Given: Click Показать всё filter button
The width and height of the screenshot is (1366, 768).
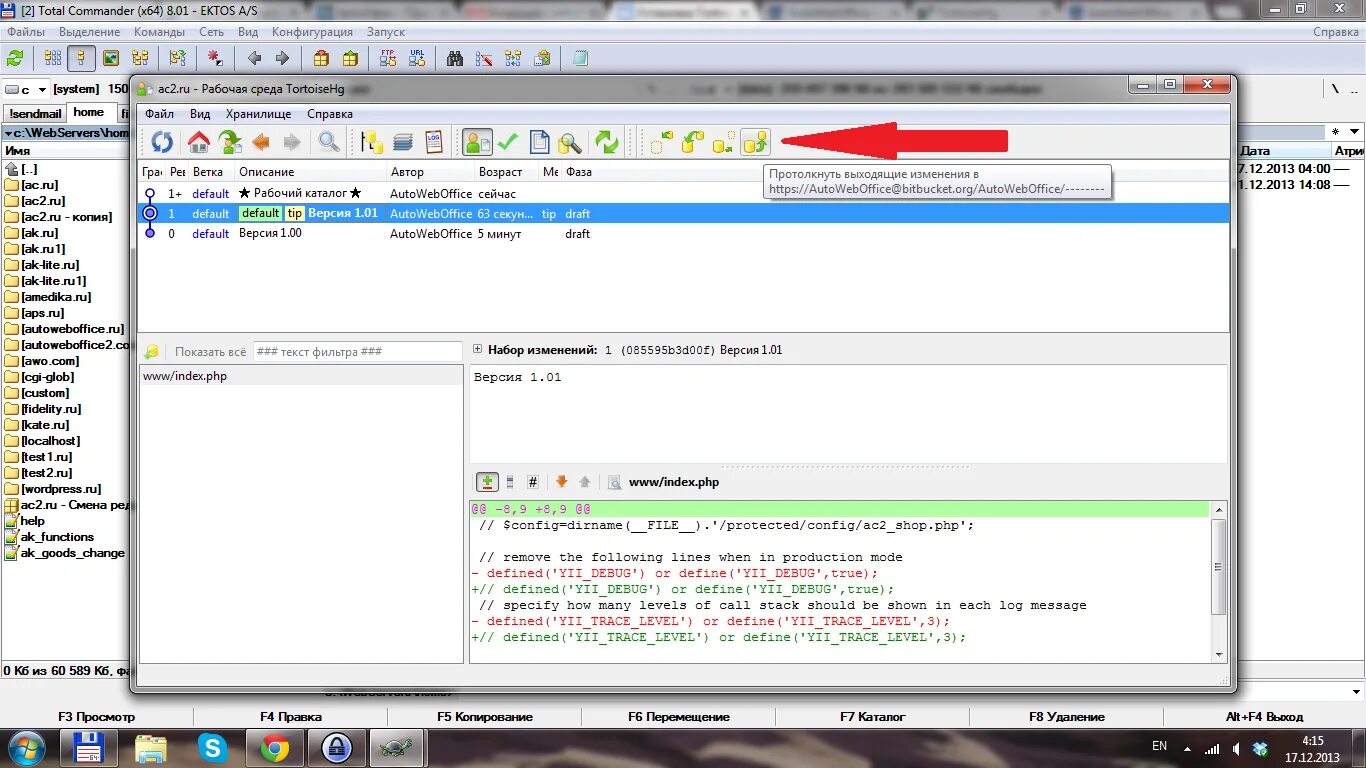Looking at the screenshot, I should (210, 352).
